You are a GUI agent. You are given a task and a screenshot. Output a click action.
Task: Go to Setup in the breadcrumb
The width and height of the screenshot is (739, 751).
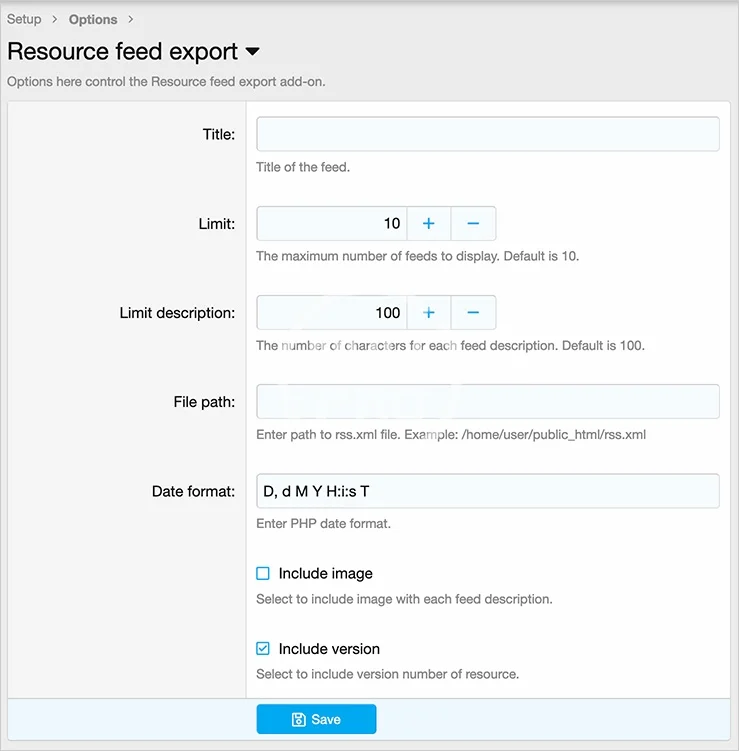click(24, 20)
